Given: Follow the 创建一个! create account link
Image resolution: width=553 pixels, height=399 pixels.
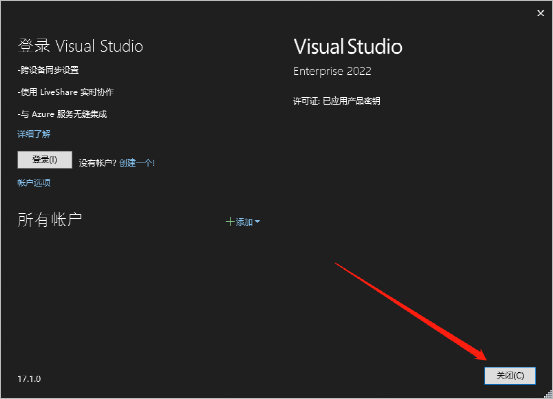Looking at the screenshot, I should (x=137, y=163).
